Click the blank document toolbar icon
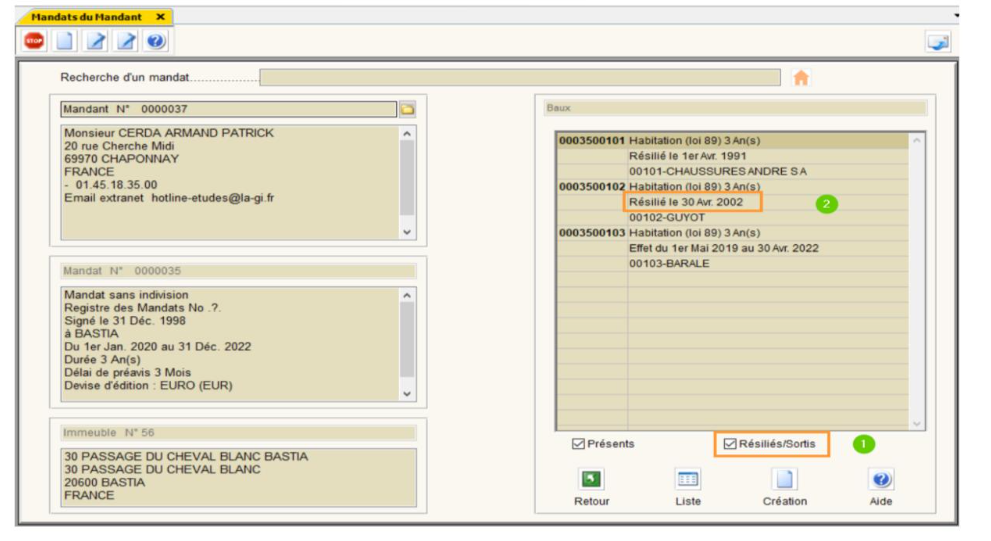Image resolution: width=991 pixels, height=541 pixels. [64, 41]
